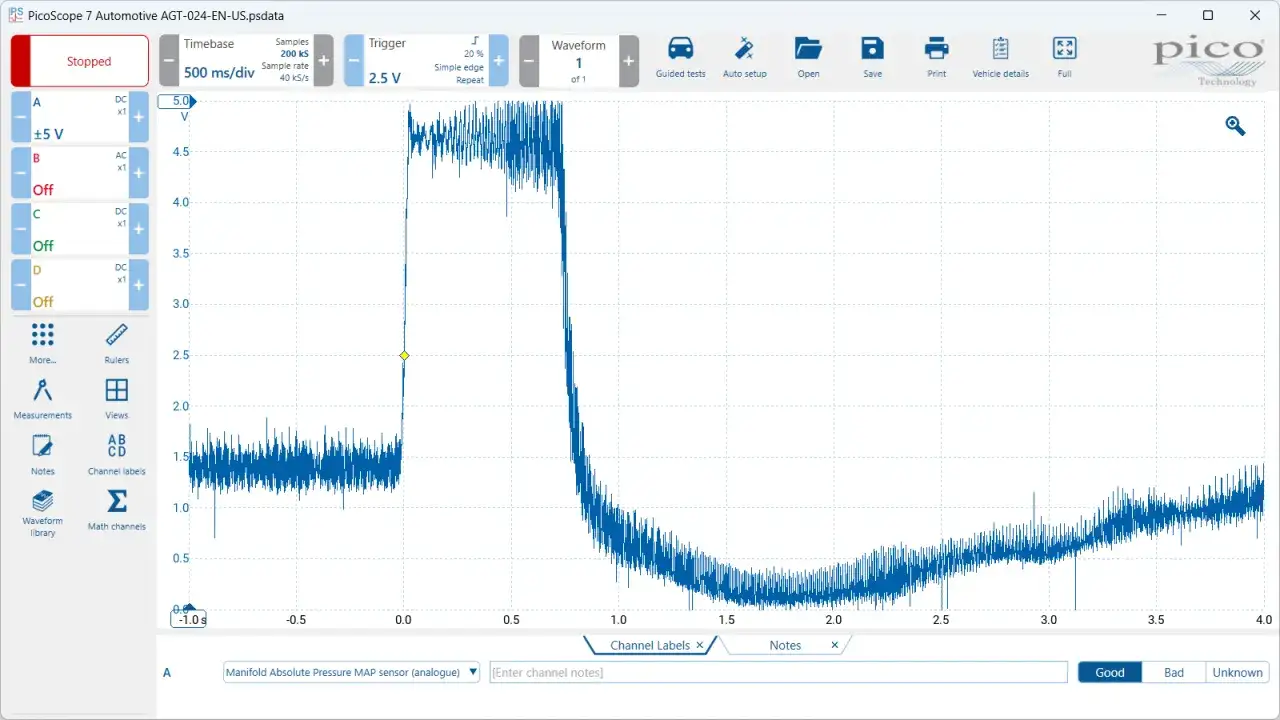Print the waveform using printer icon
The width and height of the screenshot is (1280, 720).
click(x=936, y=48)
